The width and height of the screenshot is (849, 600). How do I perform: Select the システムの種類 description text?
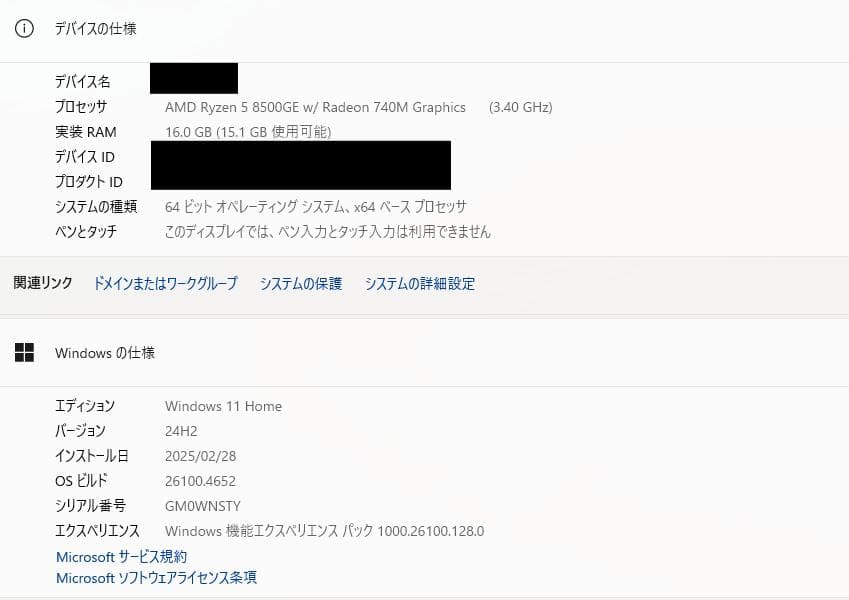point(320,206)
